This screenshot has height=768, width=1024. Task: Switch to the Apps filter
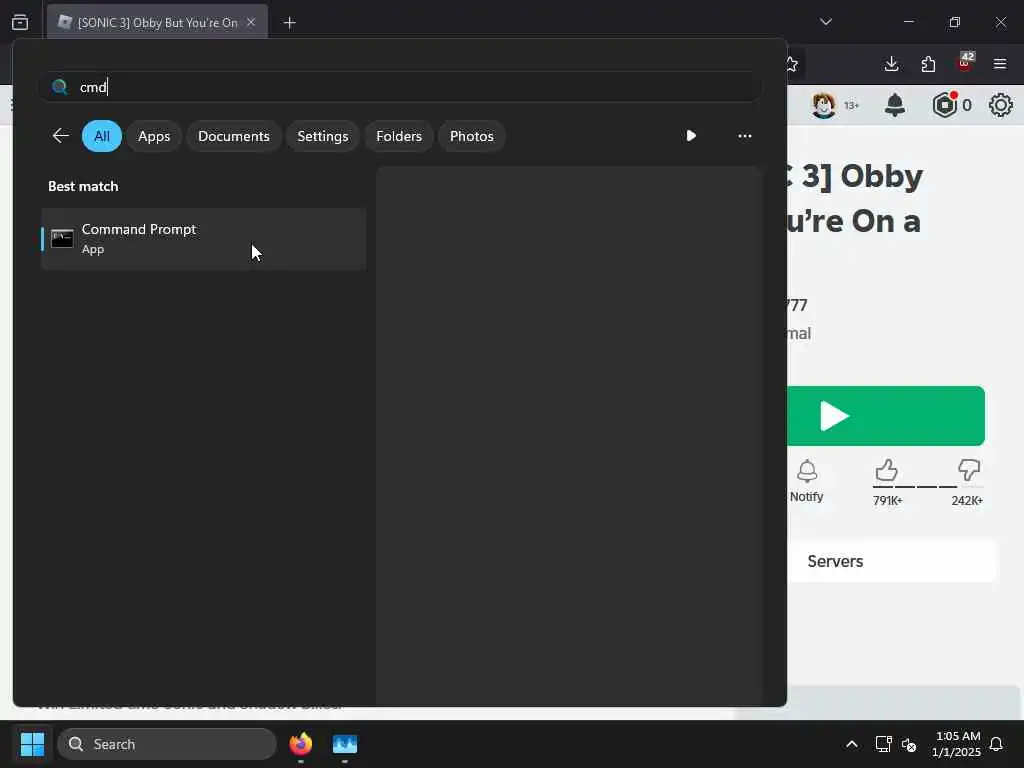[154, 136]
